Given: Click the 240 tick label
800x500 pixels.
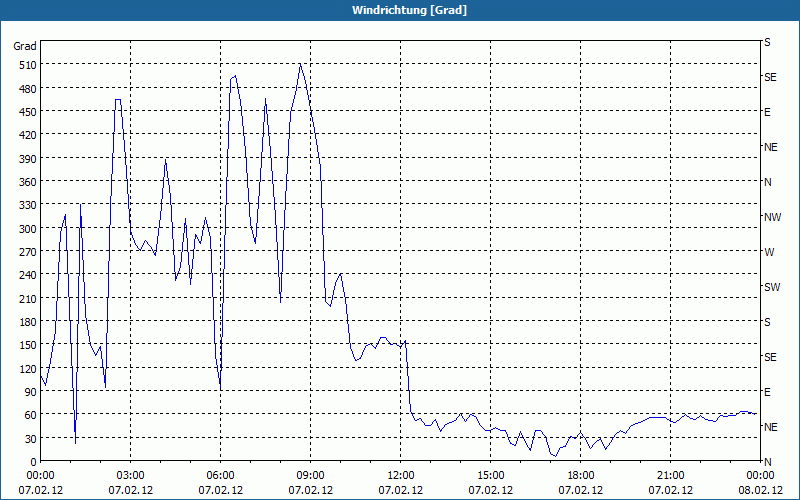Looking at the screenshot, I should pos(28,275).
